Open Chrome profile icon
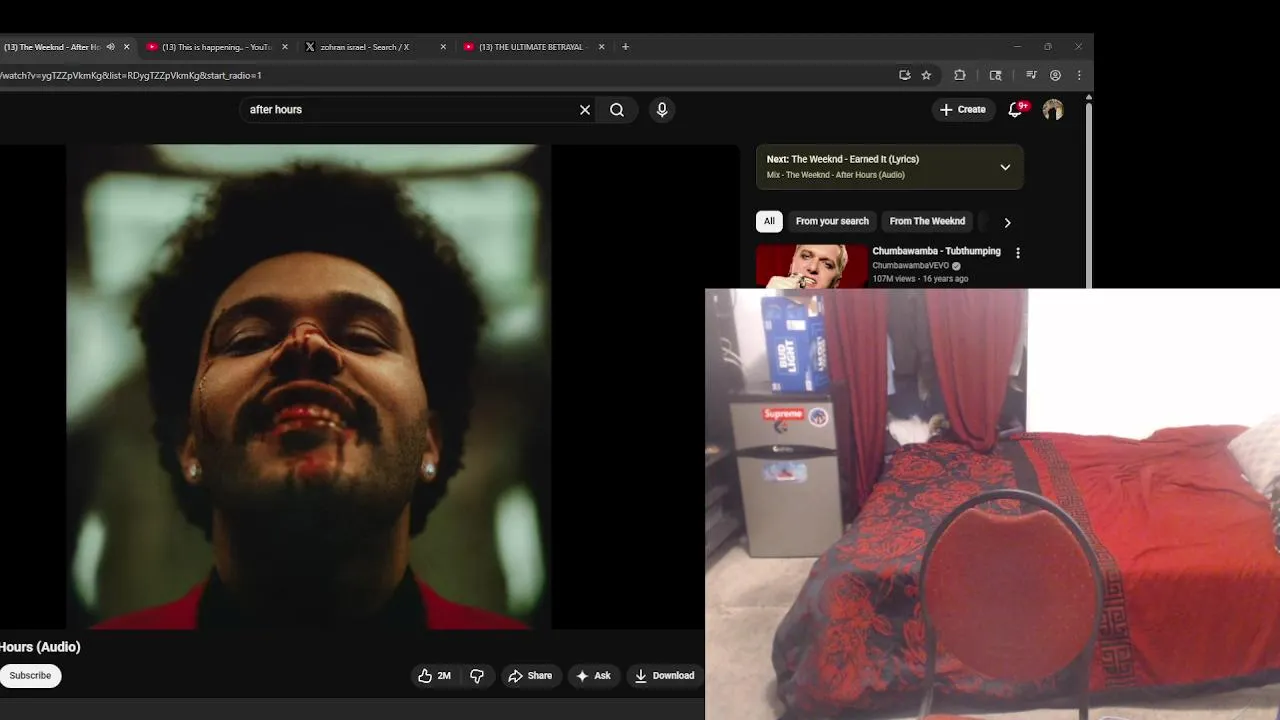 coord(1055,75)
